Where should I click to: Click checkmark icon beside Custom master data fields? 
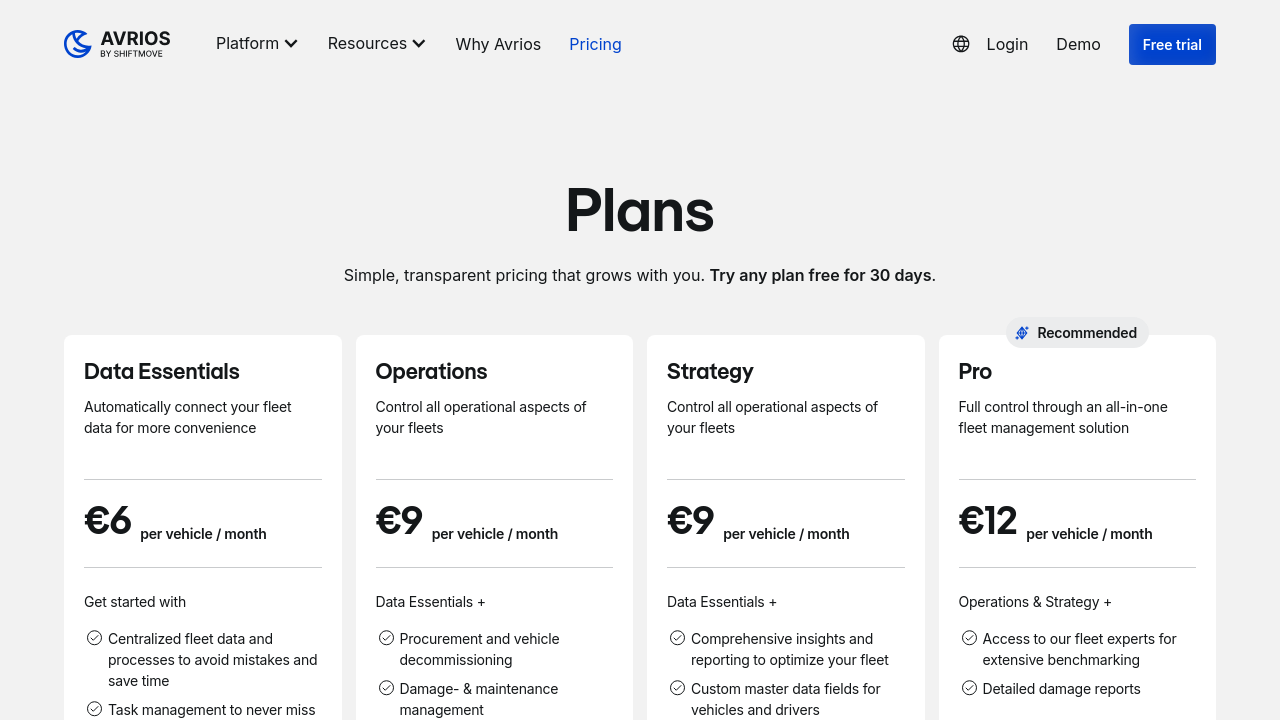tap(677, 688)
